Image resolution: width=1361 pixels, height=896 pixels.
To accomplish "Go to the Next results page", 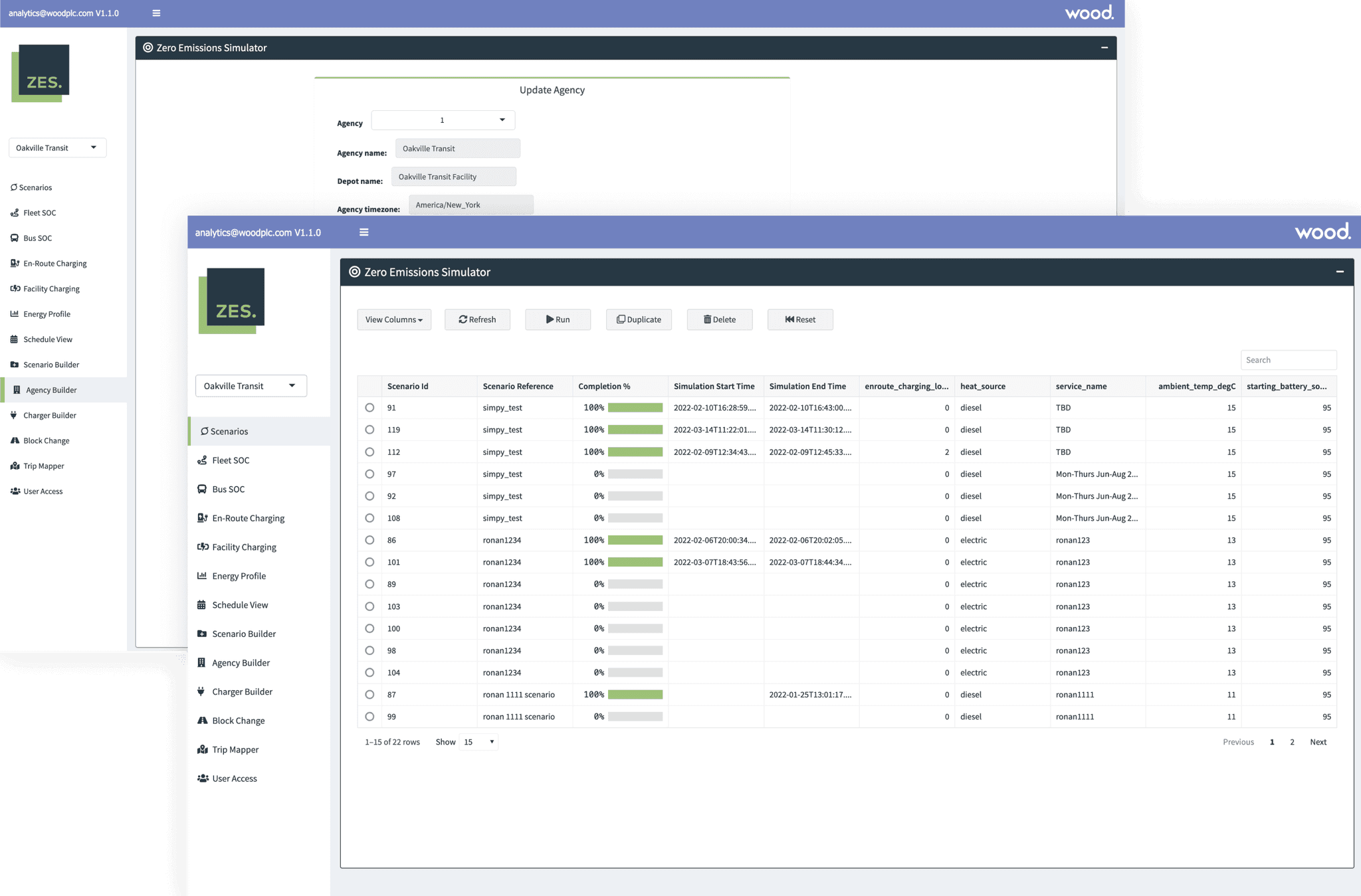I will [x=1318, y=742].
